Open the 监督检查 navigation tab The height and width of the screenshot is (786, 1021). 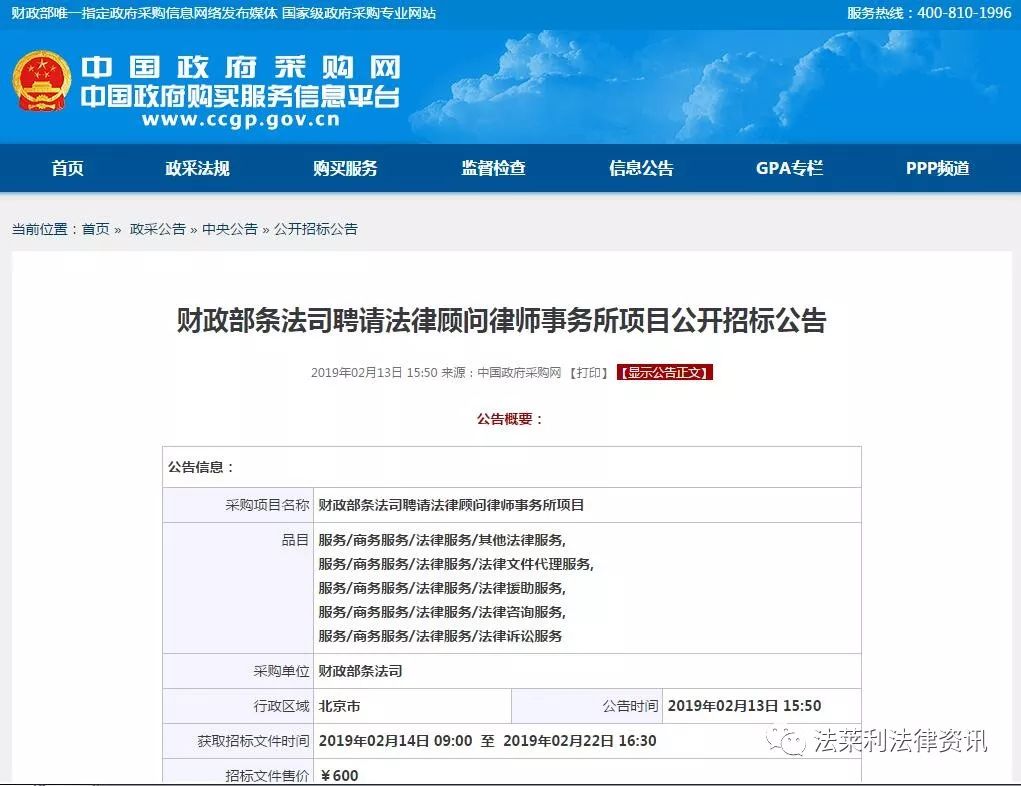pyautogui.click(x=494, y=169)
